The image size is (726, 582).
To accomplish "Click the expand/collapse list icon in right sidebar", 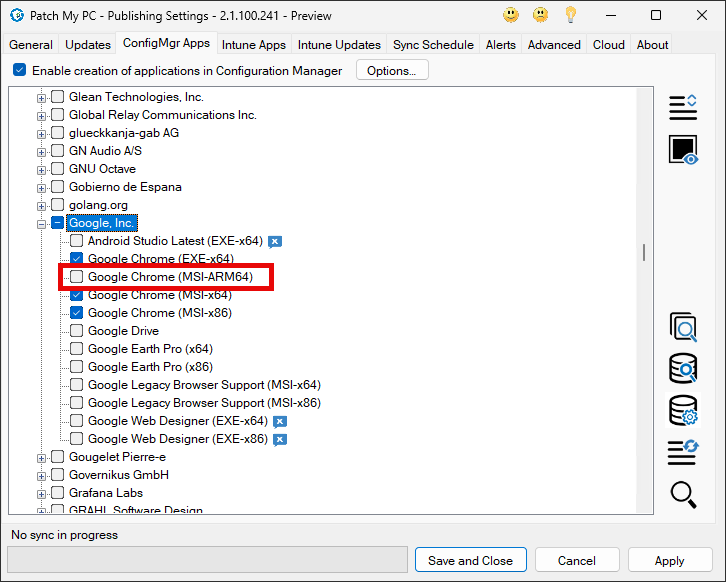I will (x=683, y=107).
